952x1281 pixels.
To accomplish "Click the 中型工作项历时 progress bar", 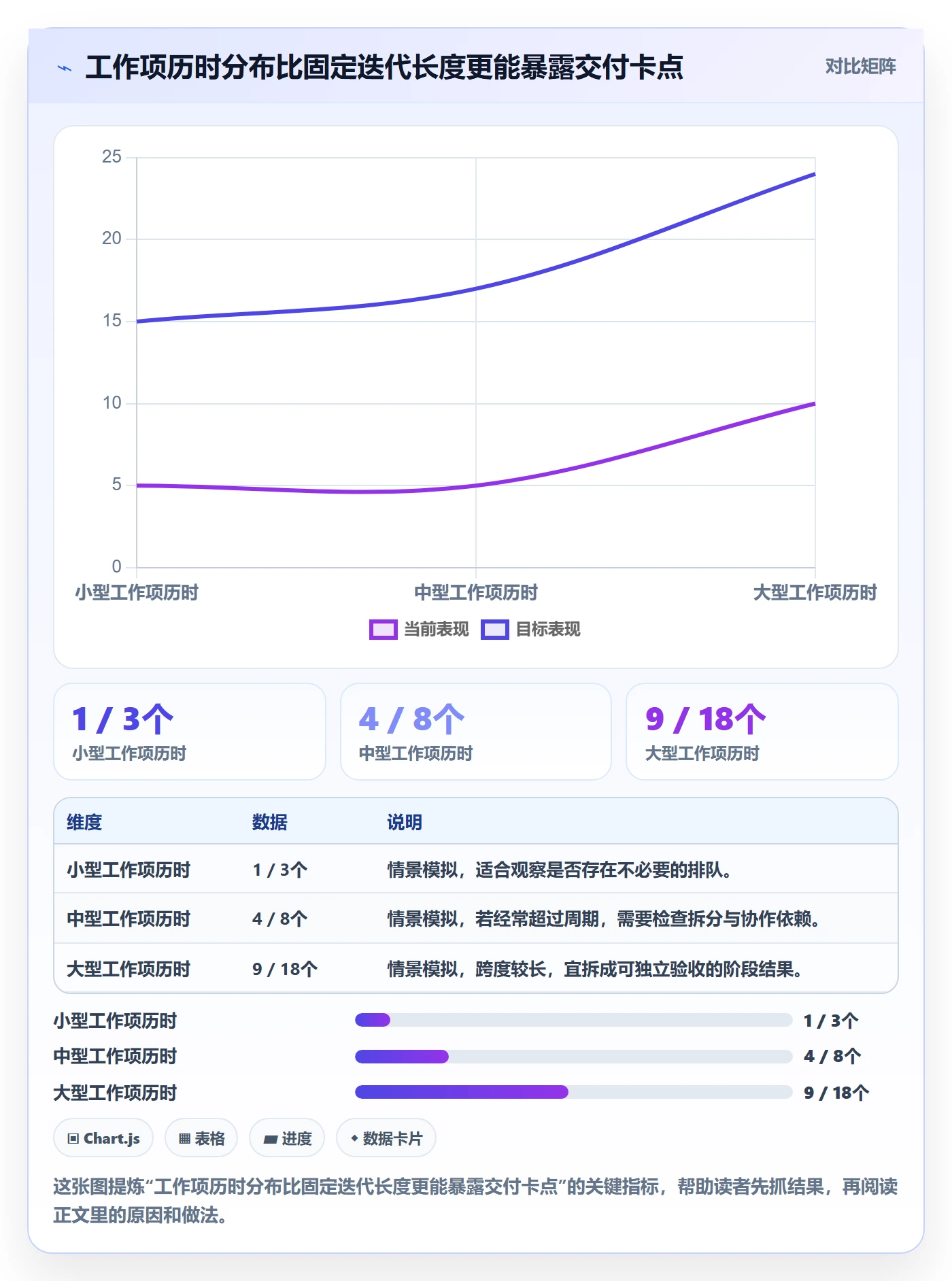I will [574, 1057].
